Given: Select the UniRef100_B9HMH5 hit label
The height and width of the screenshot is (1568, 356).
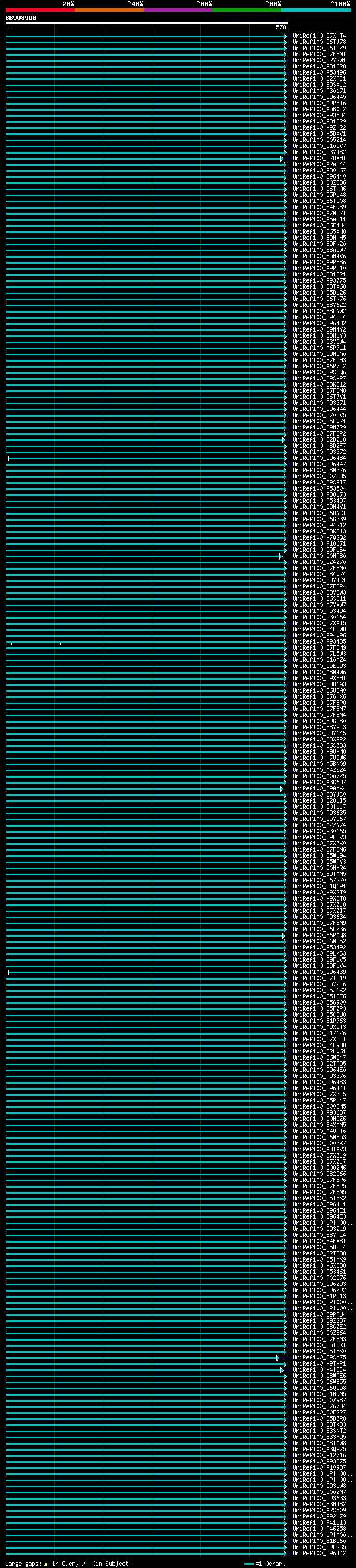Looking at the screenshot, I should coord(319,238).
